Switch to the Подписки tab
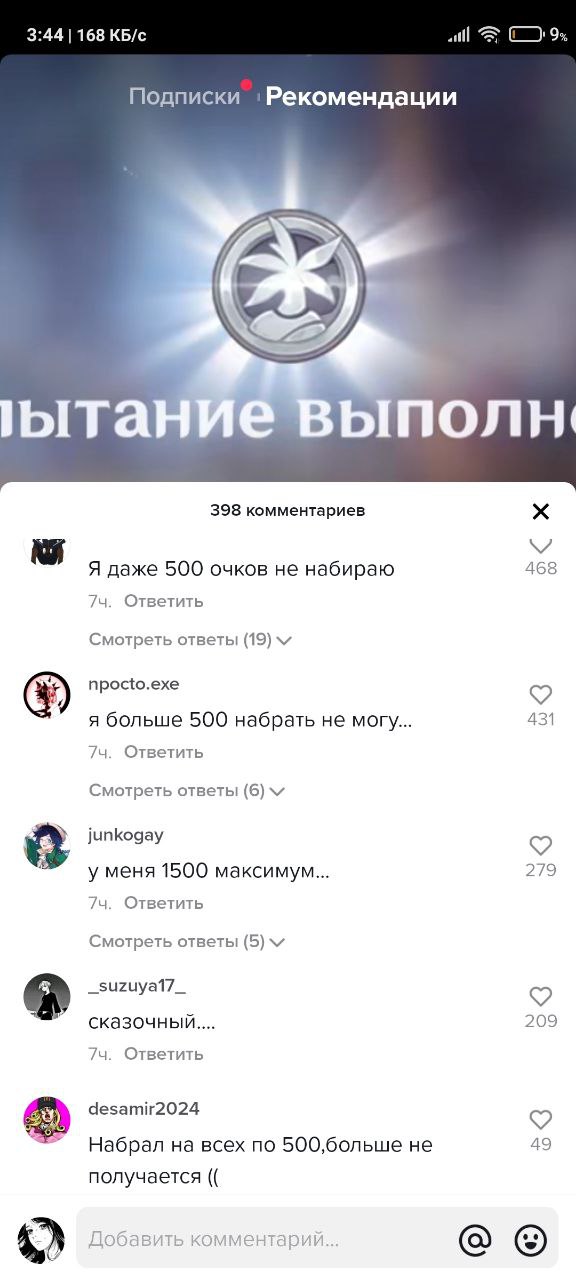This screenshot has width=576, height=1280. [185, 97]
